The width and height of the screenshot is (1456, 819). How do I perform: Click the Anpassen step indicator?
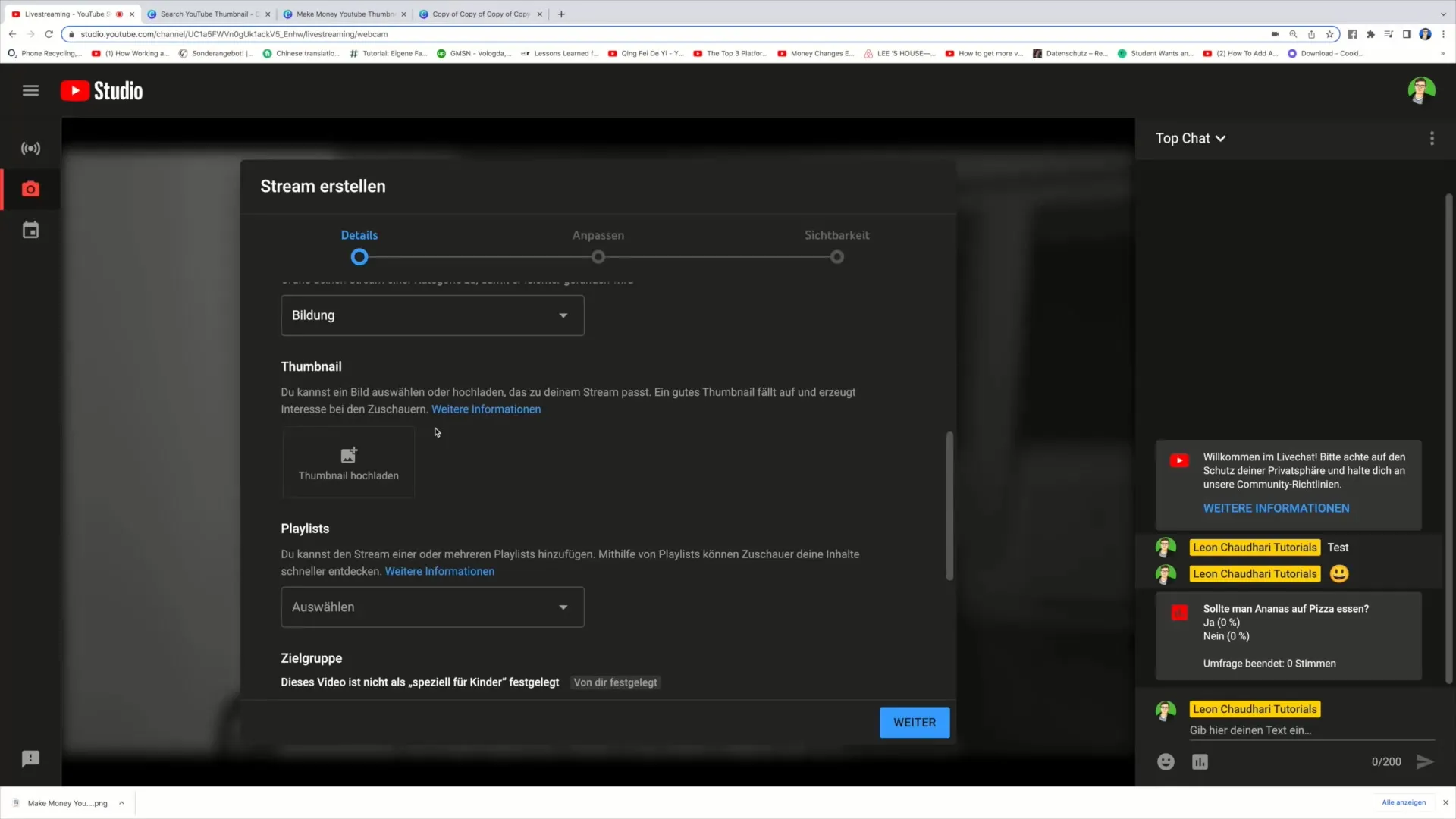598,257
